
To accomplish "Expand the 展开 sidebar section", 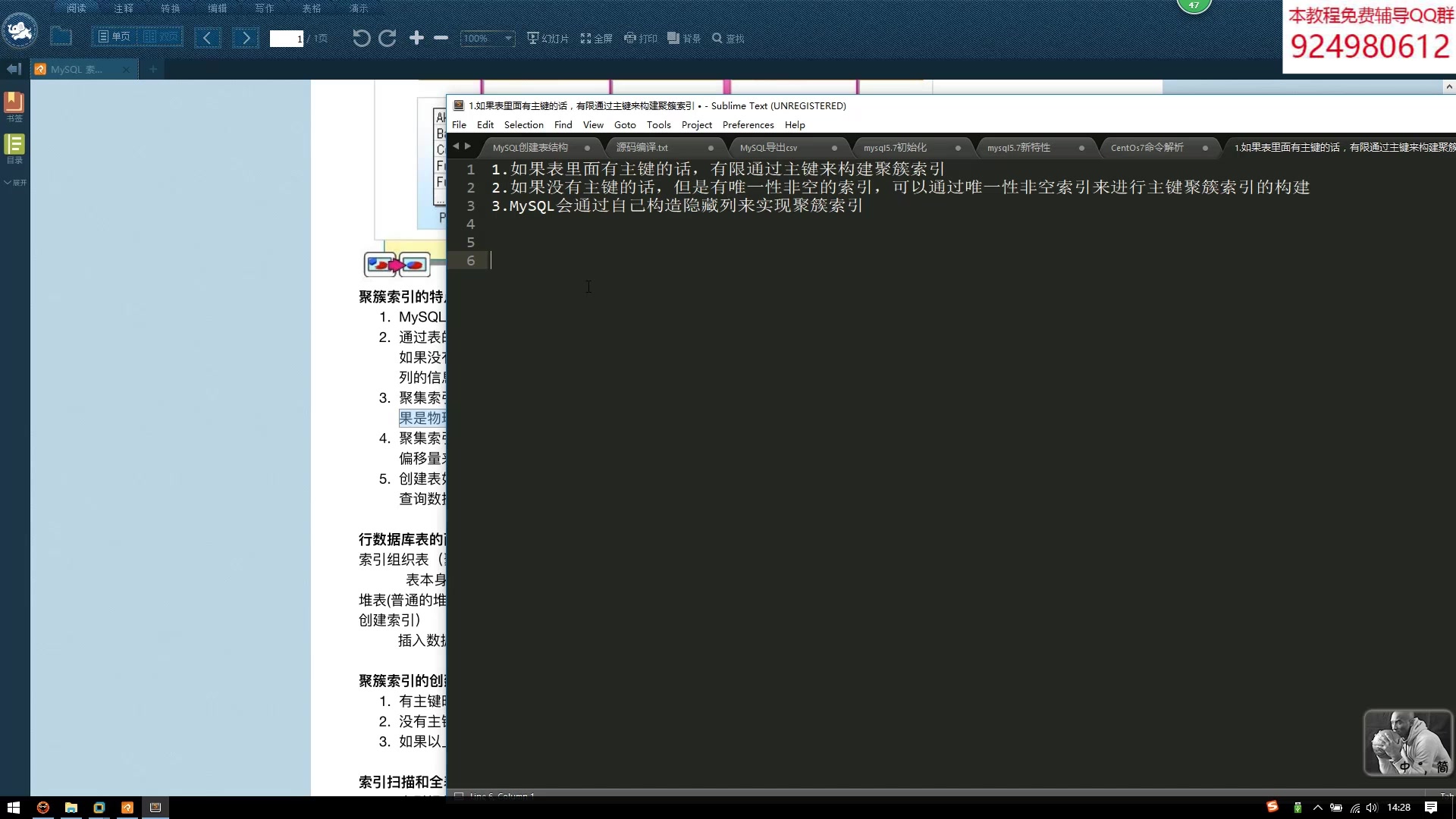I will (x=15, y=183).
